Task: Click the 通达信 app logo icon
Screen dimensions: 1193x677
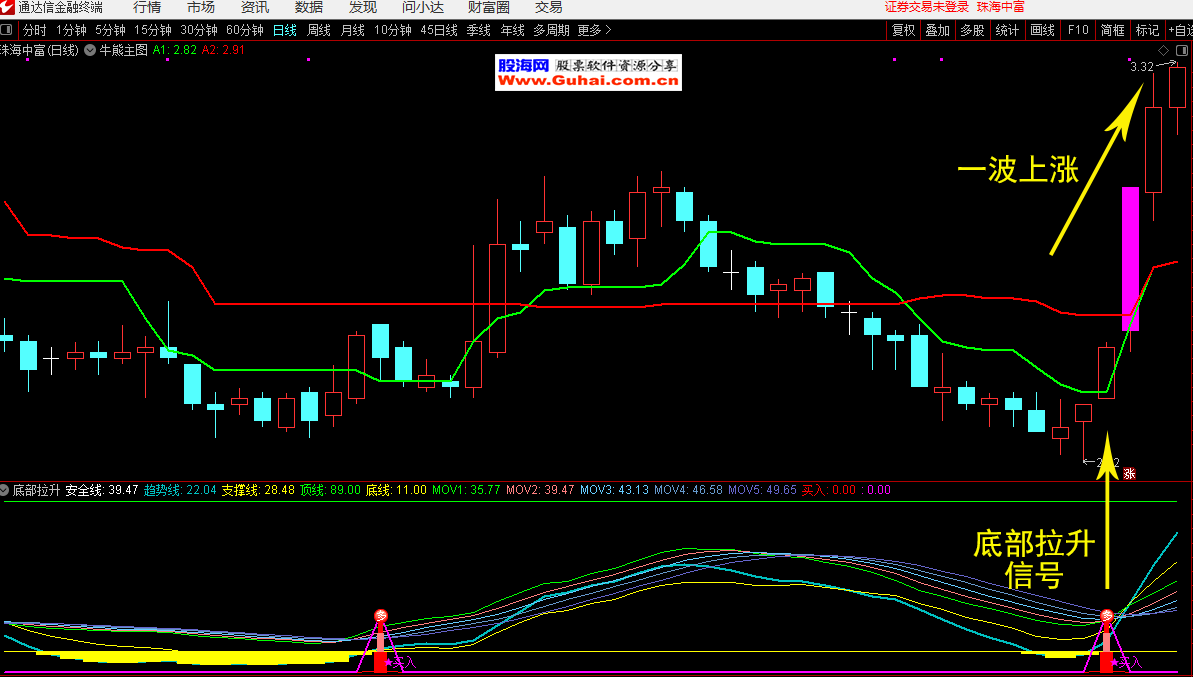Action: click(x=7, y=7)
